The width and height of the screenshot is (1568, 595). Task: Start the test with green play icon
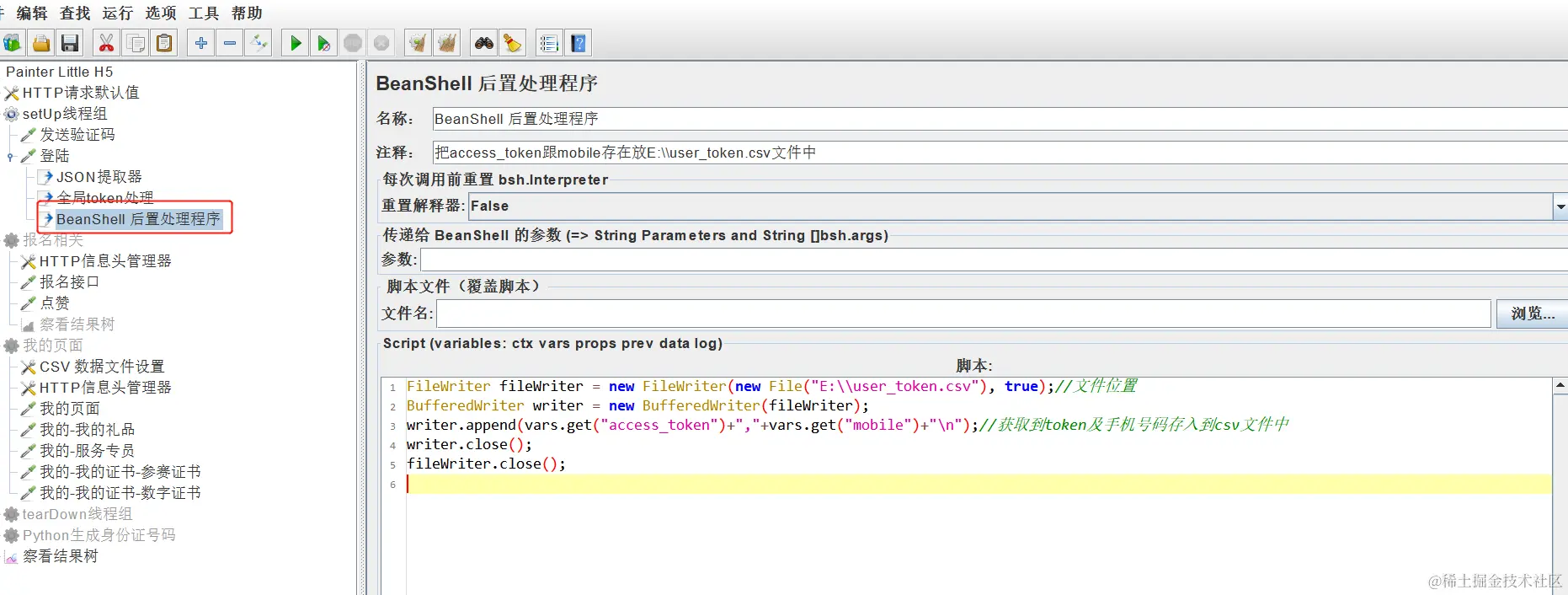(x=295, y=43)
